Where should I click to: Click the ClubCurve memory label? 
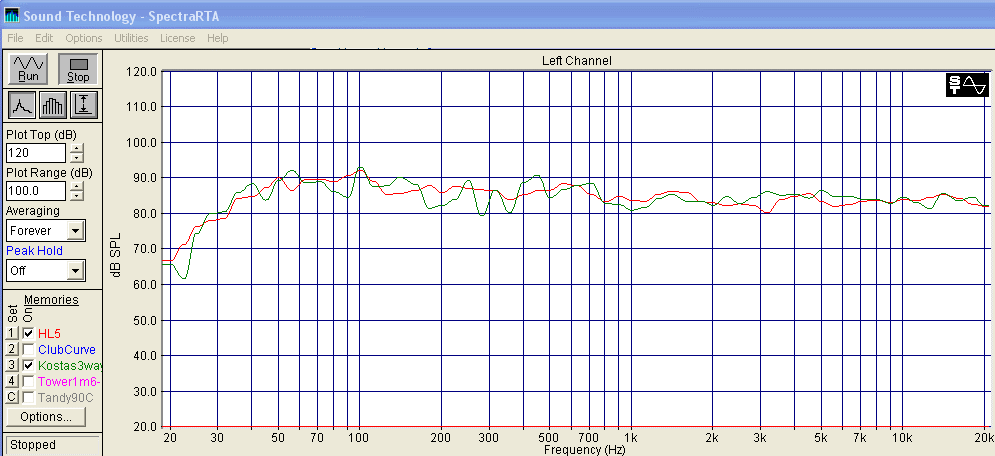pos(67,349)
